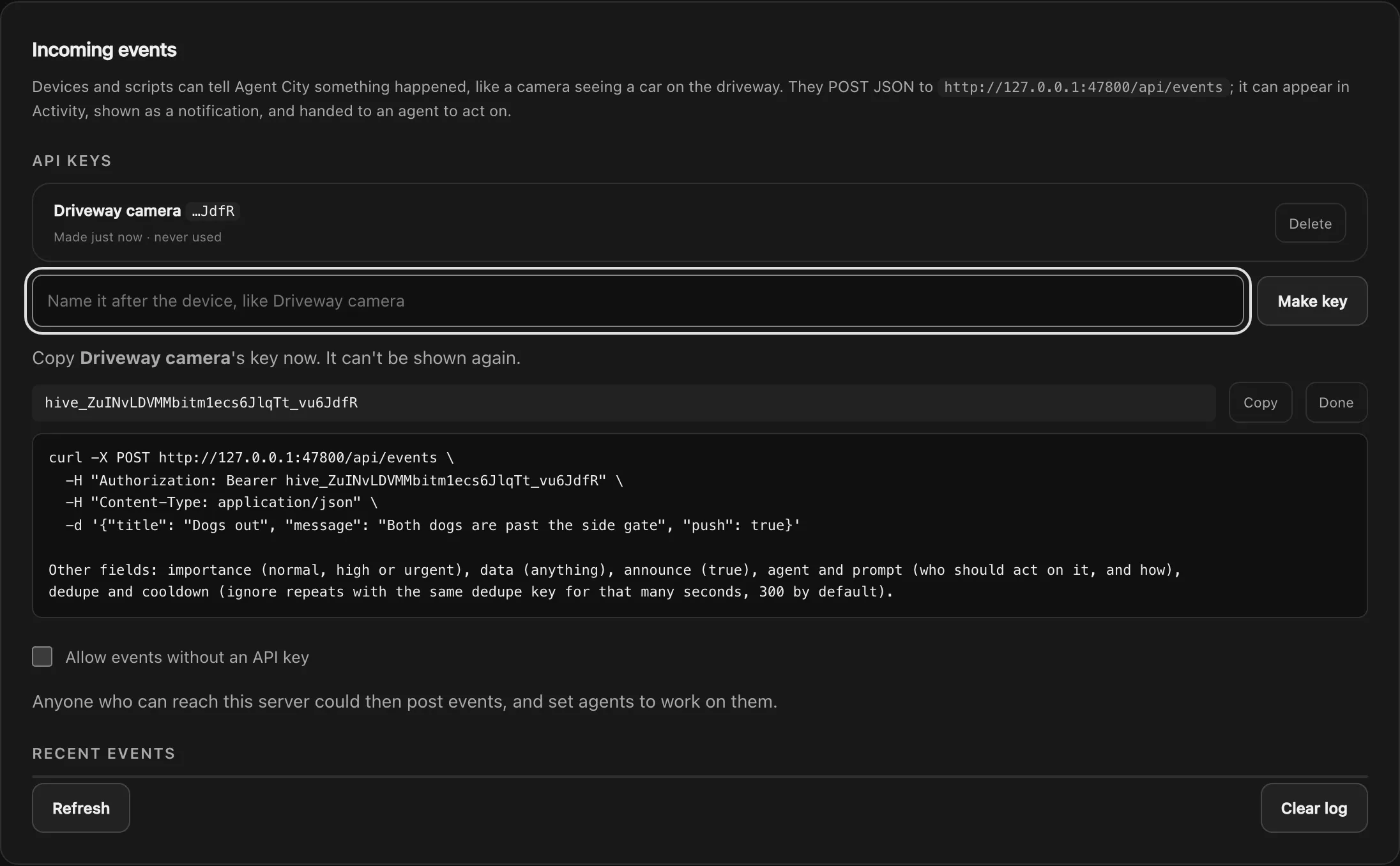Dismiss the key display with Done
The height and width of the screenshot is (866, 1400).
pos(1336,402)
